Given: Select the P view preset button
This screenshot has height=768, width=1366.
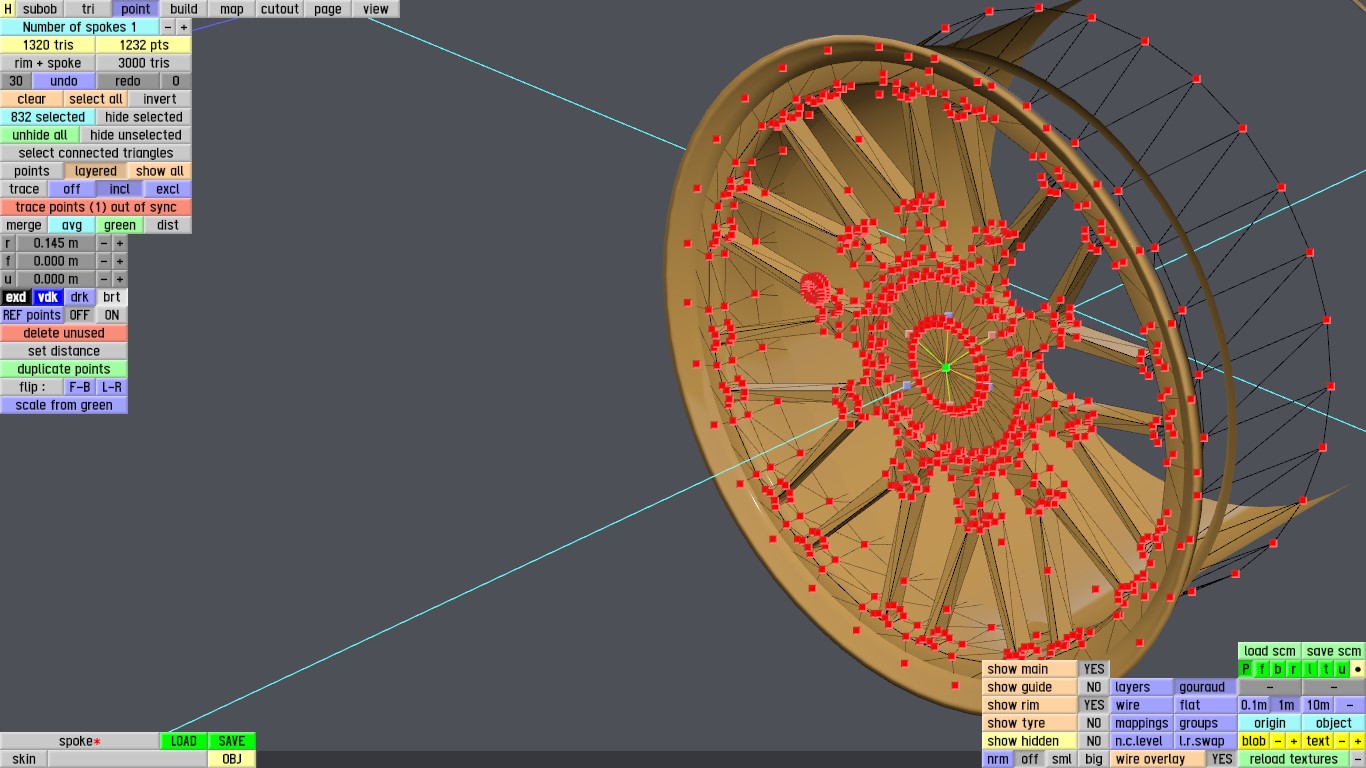Looking at the screenshot, I should click(x=1246, y=669).
